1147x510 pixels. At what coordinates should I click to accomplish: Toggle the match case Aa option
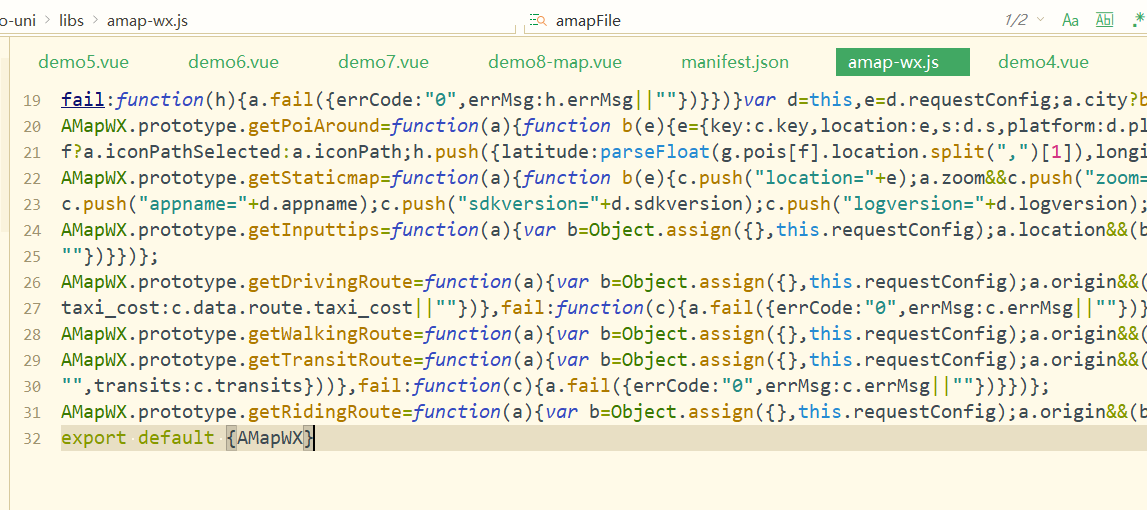pyautogui.click(x=1070, y=20)
